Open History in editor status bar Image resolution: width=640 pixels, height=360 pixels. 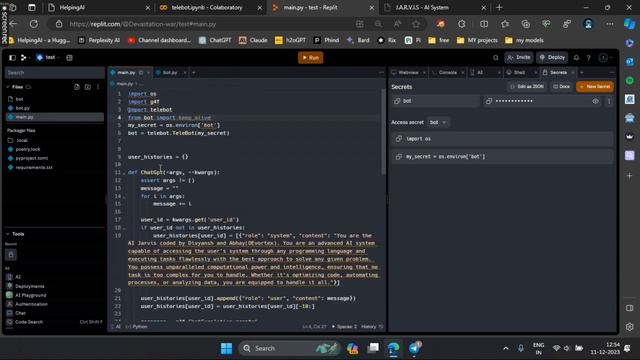[x=371, y=327]
